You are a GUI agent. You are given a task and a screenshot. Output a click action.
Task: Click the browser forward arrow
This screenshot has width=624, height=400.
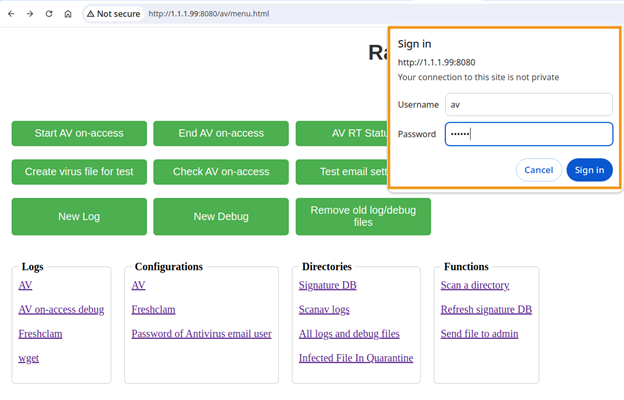[x=30, y=14]
